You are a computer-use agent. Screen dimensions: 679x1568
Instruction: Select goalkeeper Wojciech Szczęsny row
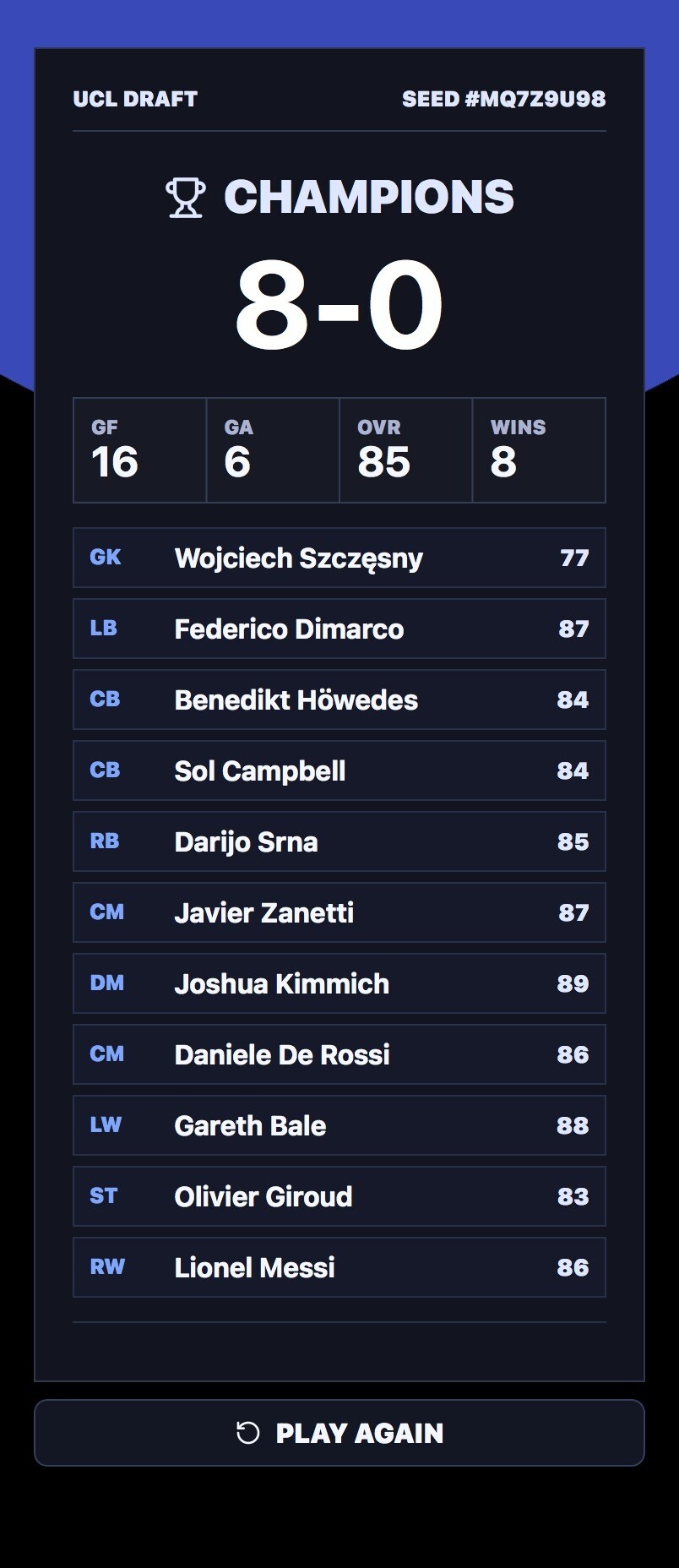pyautogui.click(x=339, y=558)
